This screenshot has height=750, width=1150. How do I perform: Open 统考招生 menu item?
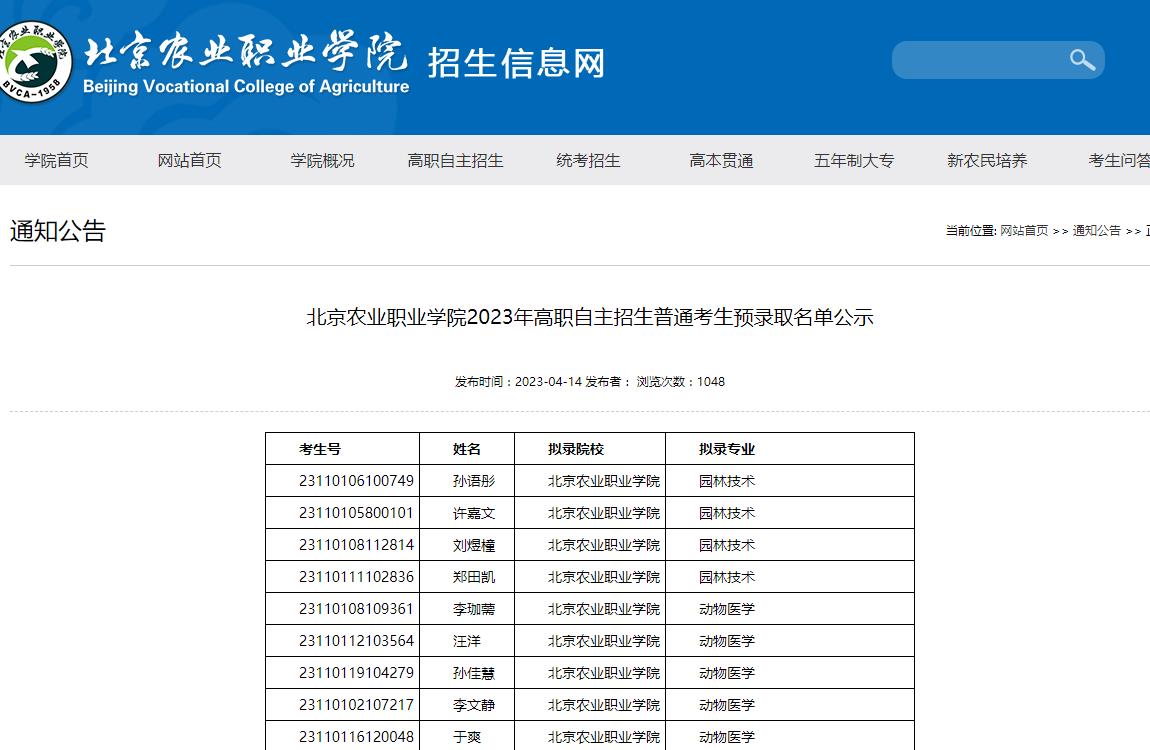(588, 160)
